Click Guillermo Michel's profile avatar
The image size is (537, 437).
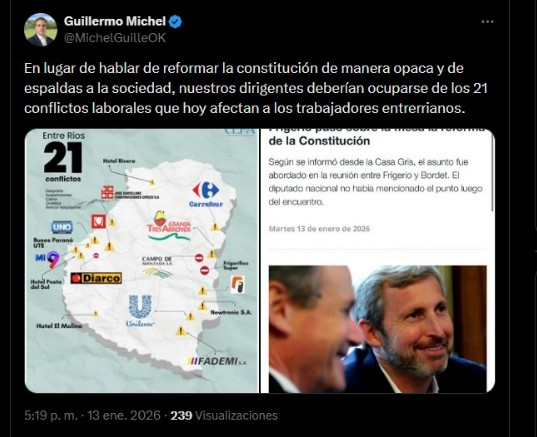[40, 30]
